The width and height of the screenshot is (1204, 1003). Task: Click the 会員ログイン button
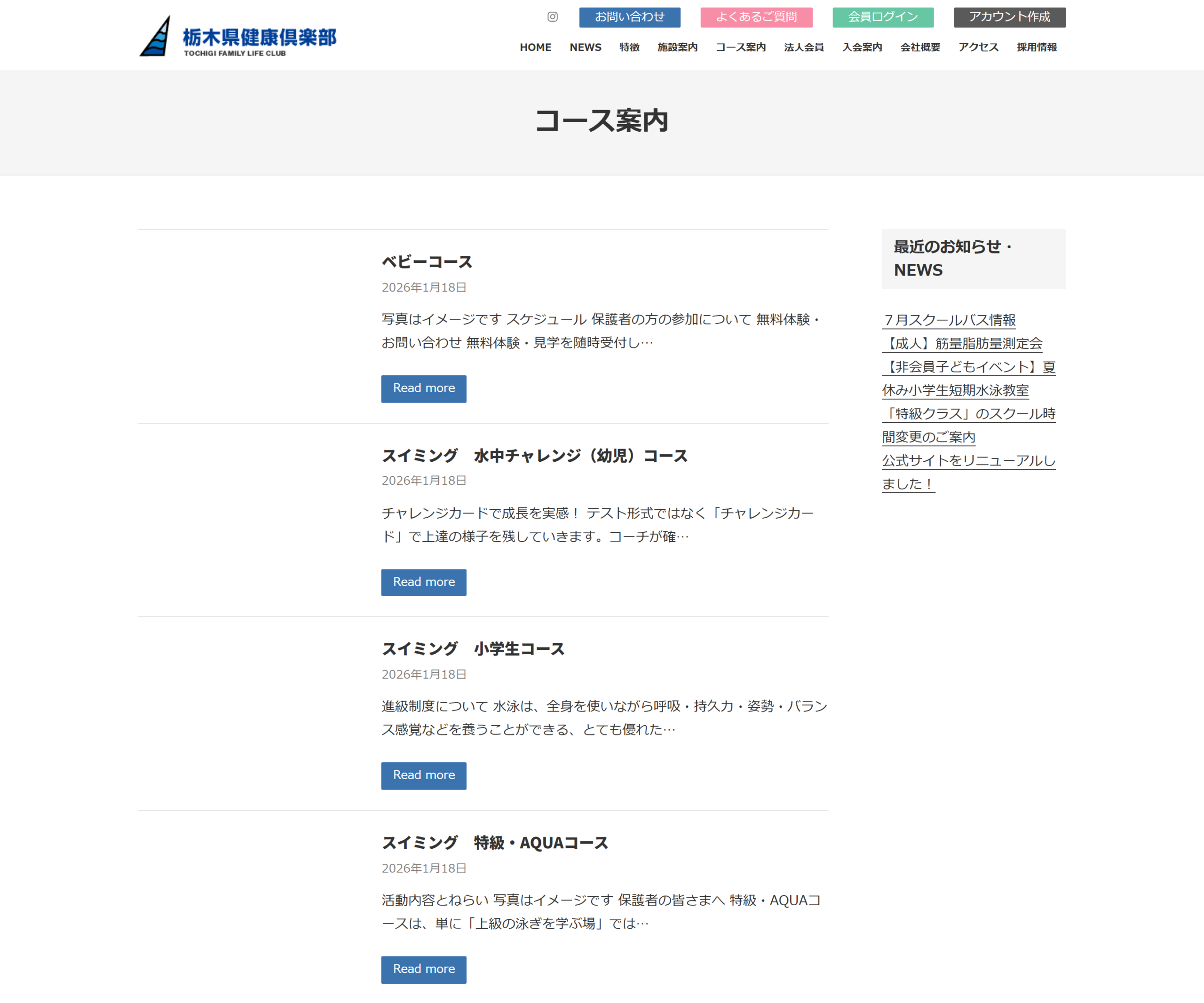[883, 17]
